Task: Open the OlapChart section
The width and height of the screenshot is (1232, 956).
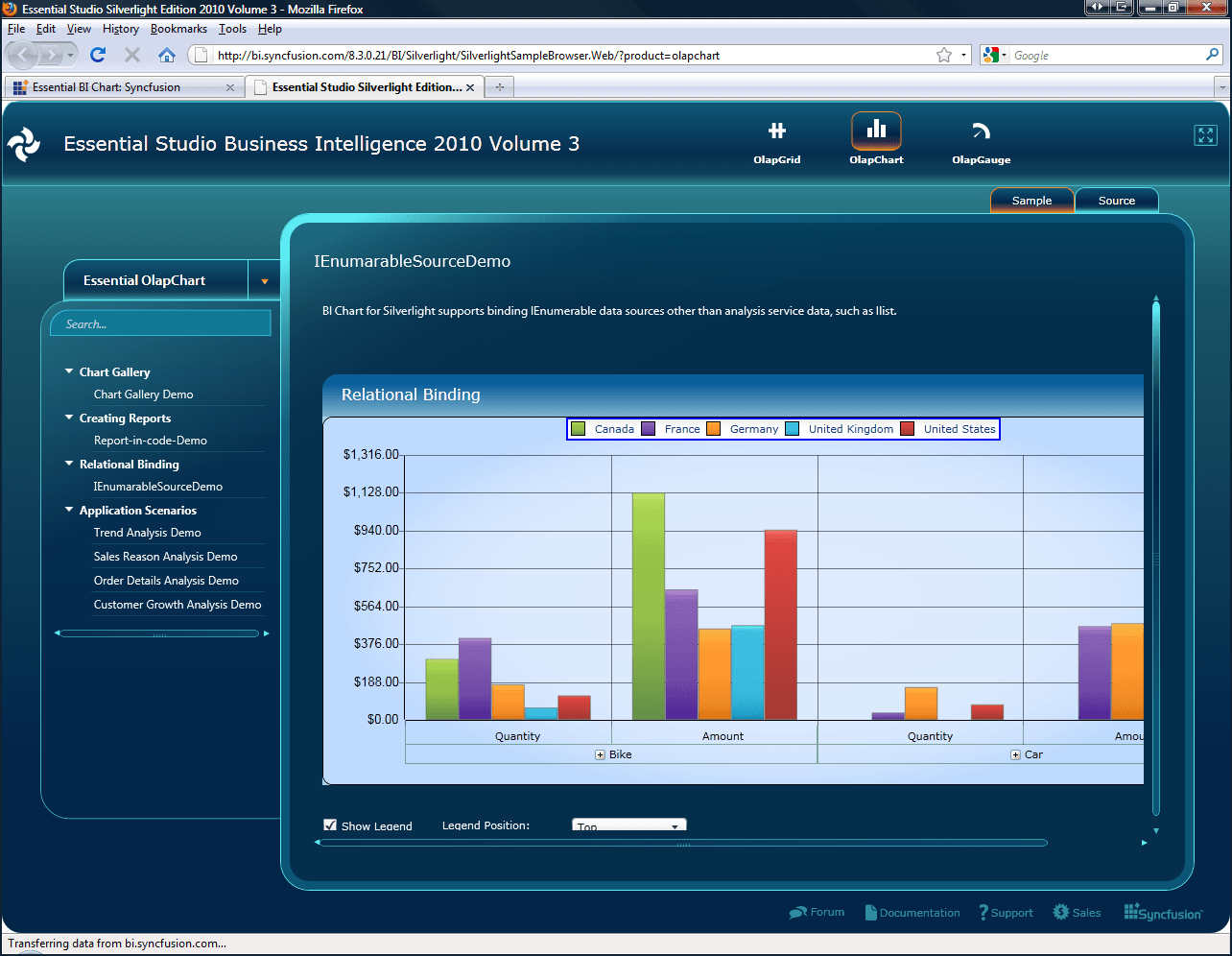Action: [x=876, y=134]
